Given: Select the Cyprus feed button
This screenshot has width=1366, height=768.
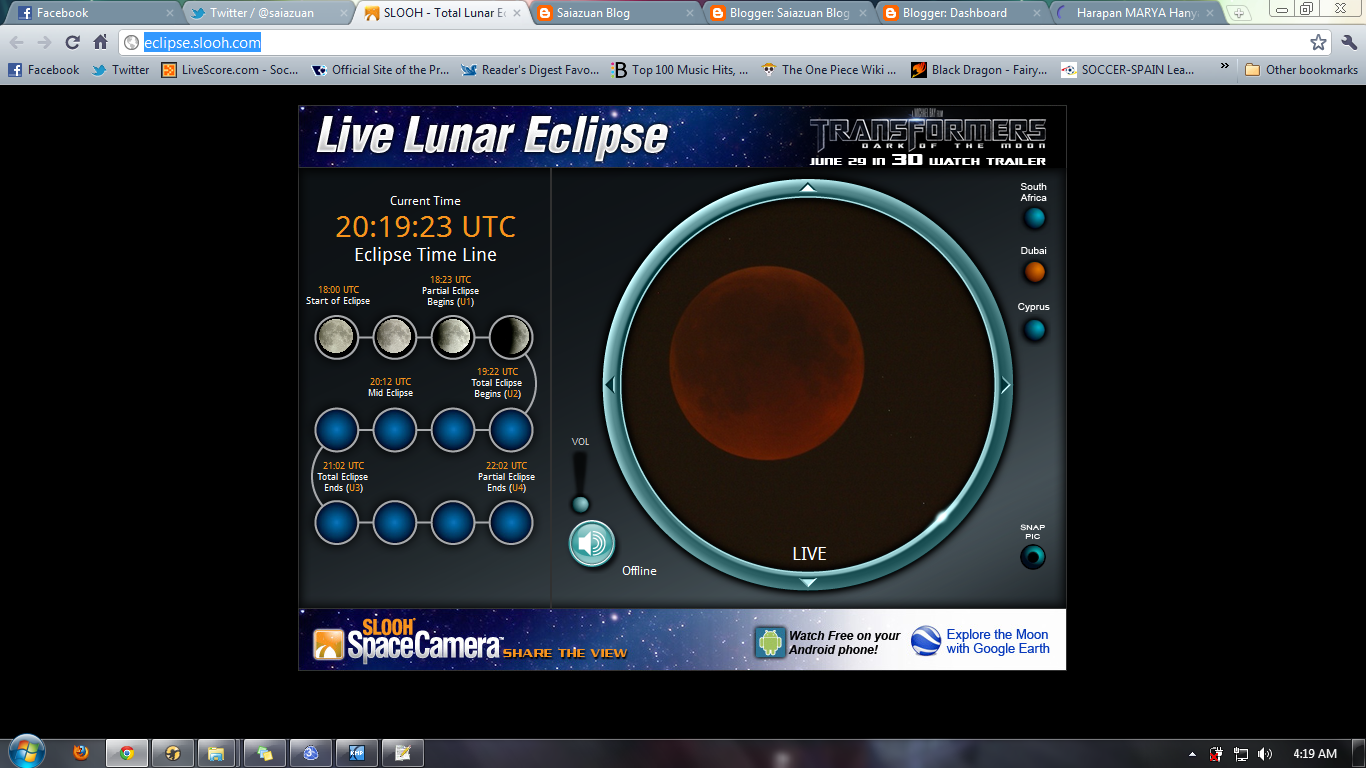Looking at the screenshot, I should click(x=1034, y=329).
